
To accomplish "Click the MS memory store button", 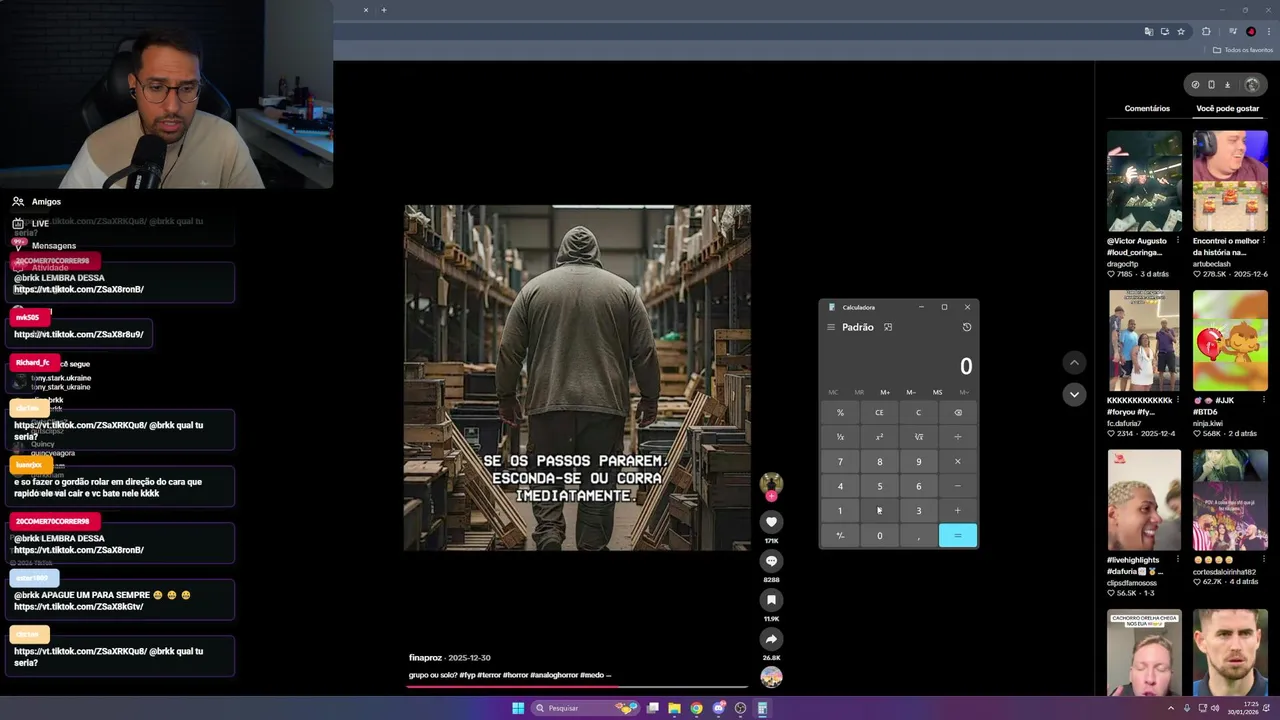I will click(937, 392).
